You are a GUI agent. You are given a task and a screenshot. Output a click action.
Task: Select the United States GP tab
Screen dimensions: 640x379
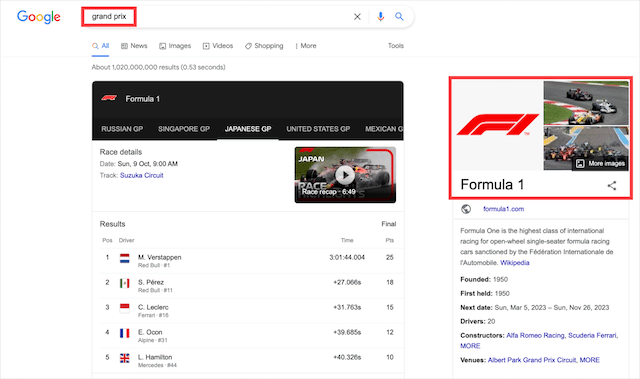coord(318,129)
